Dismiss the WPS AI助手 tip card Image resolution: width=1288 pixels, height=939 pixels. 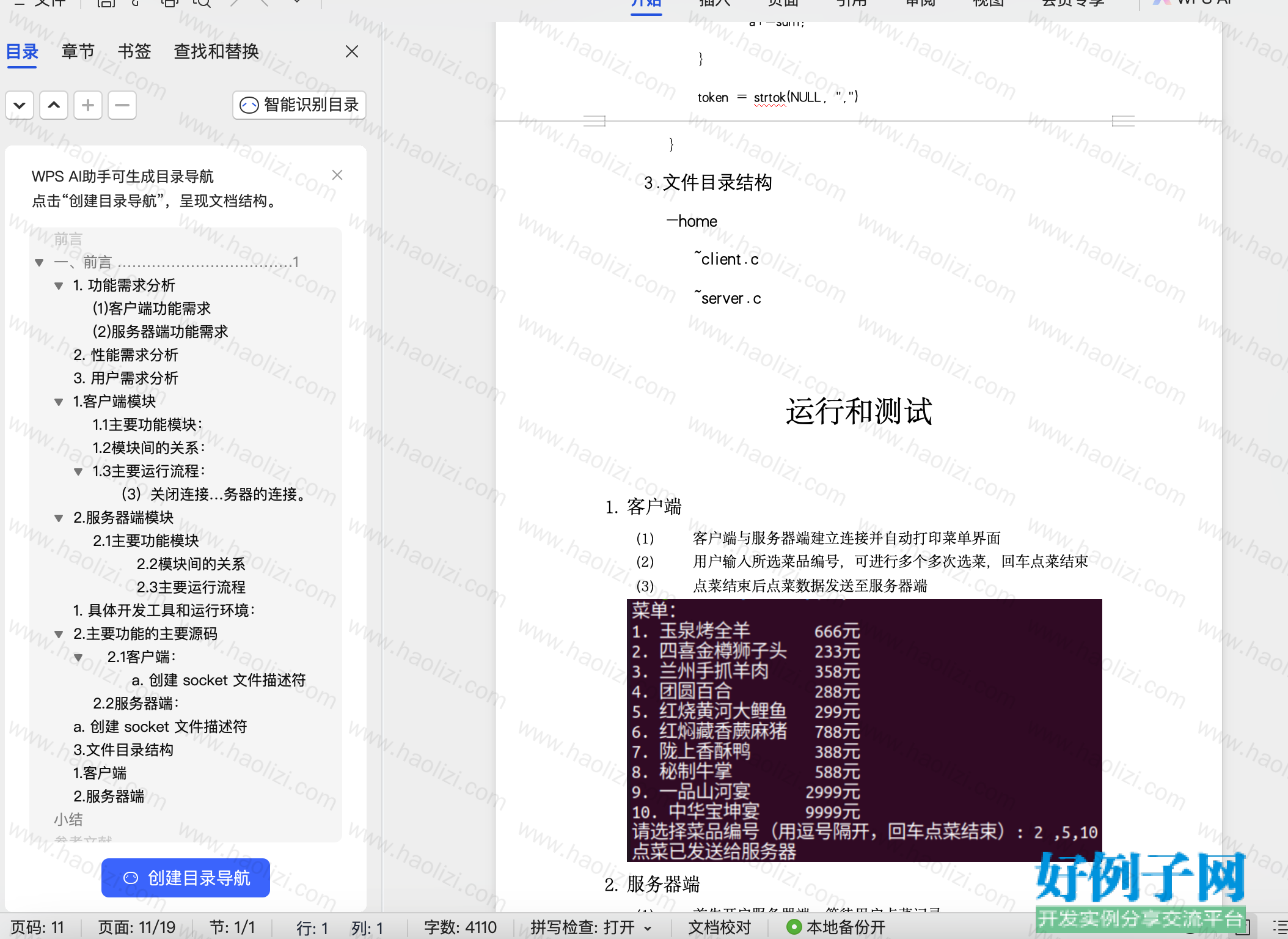[337, 175]
